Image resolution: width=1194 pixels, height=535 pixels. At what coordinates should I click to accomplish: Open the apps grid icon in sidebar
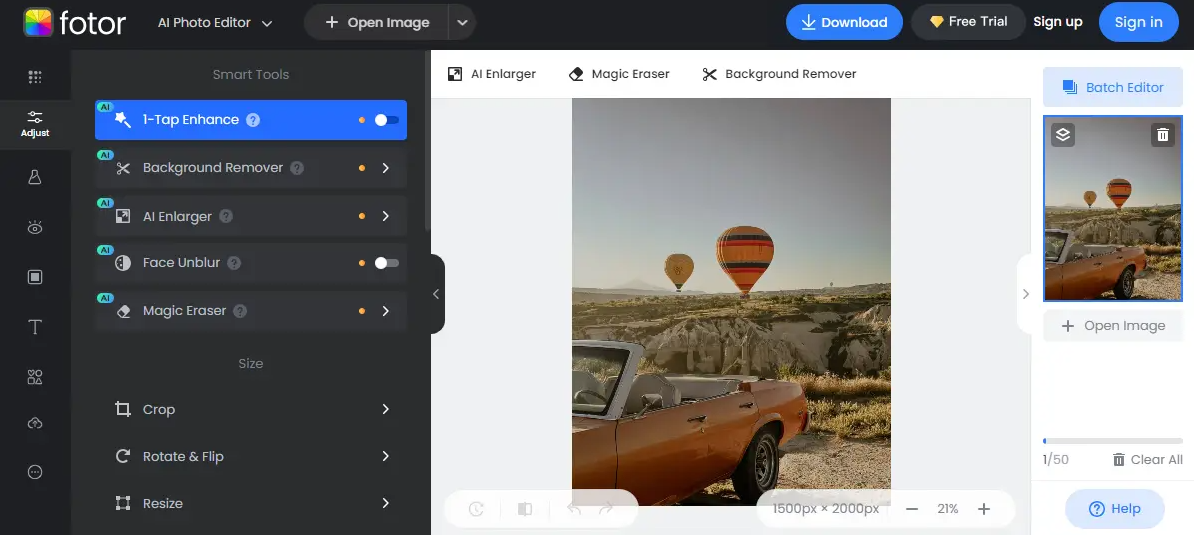click(x=35, y=77)
